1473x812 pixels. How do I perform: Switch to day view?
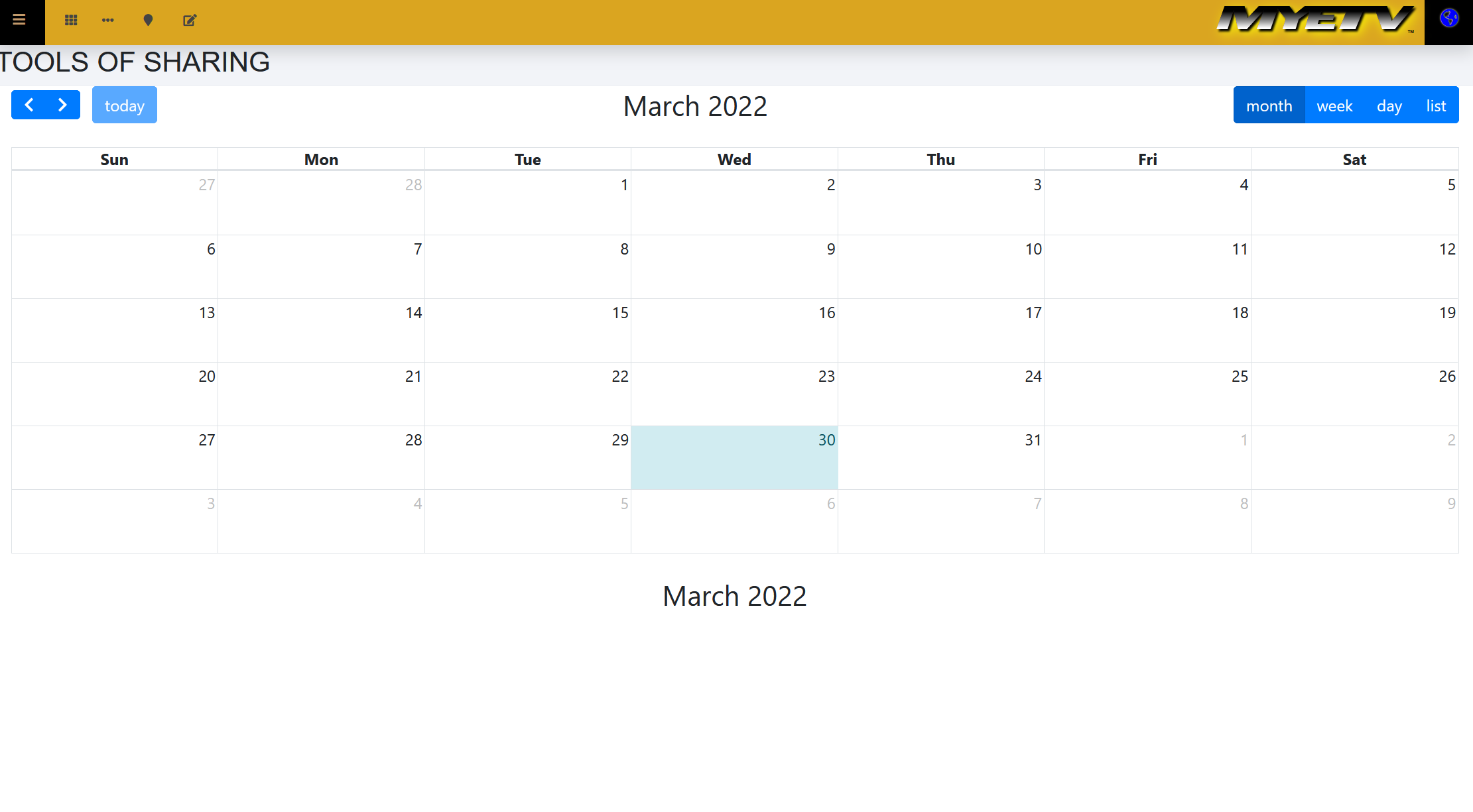[x=1389, y=105]
